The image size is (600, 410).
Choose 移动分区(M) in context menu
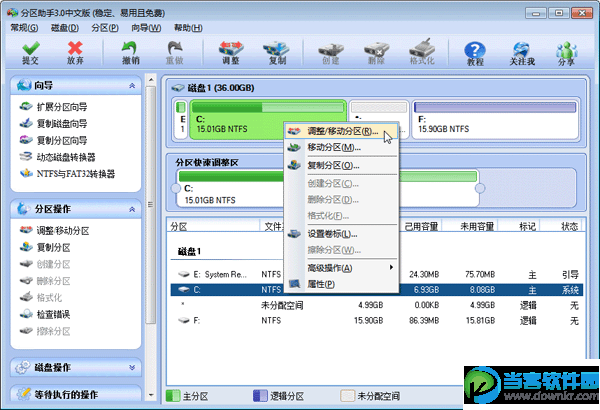click(341, 147)
